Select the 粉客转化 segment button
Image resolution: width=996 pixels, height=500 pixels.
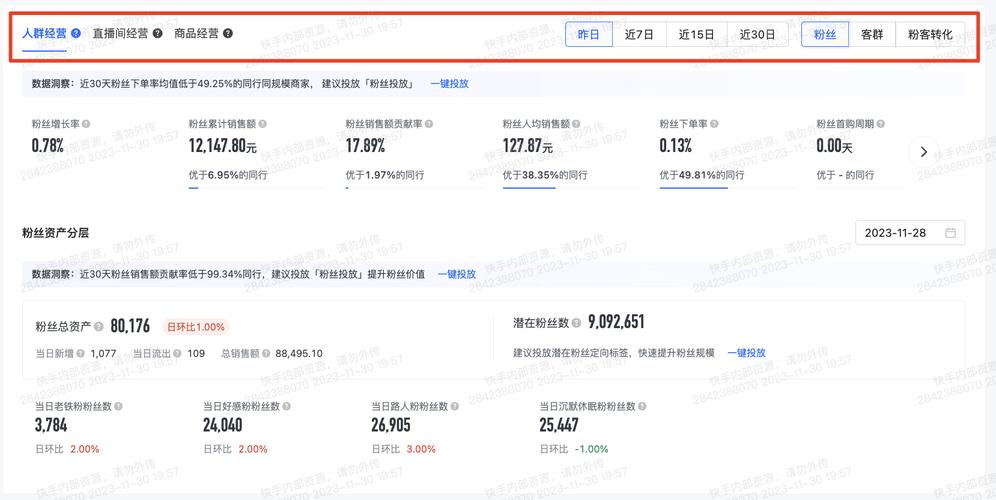point(929,34)
